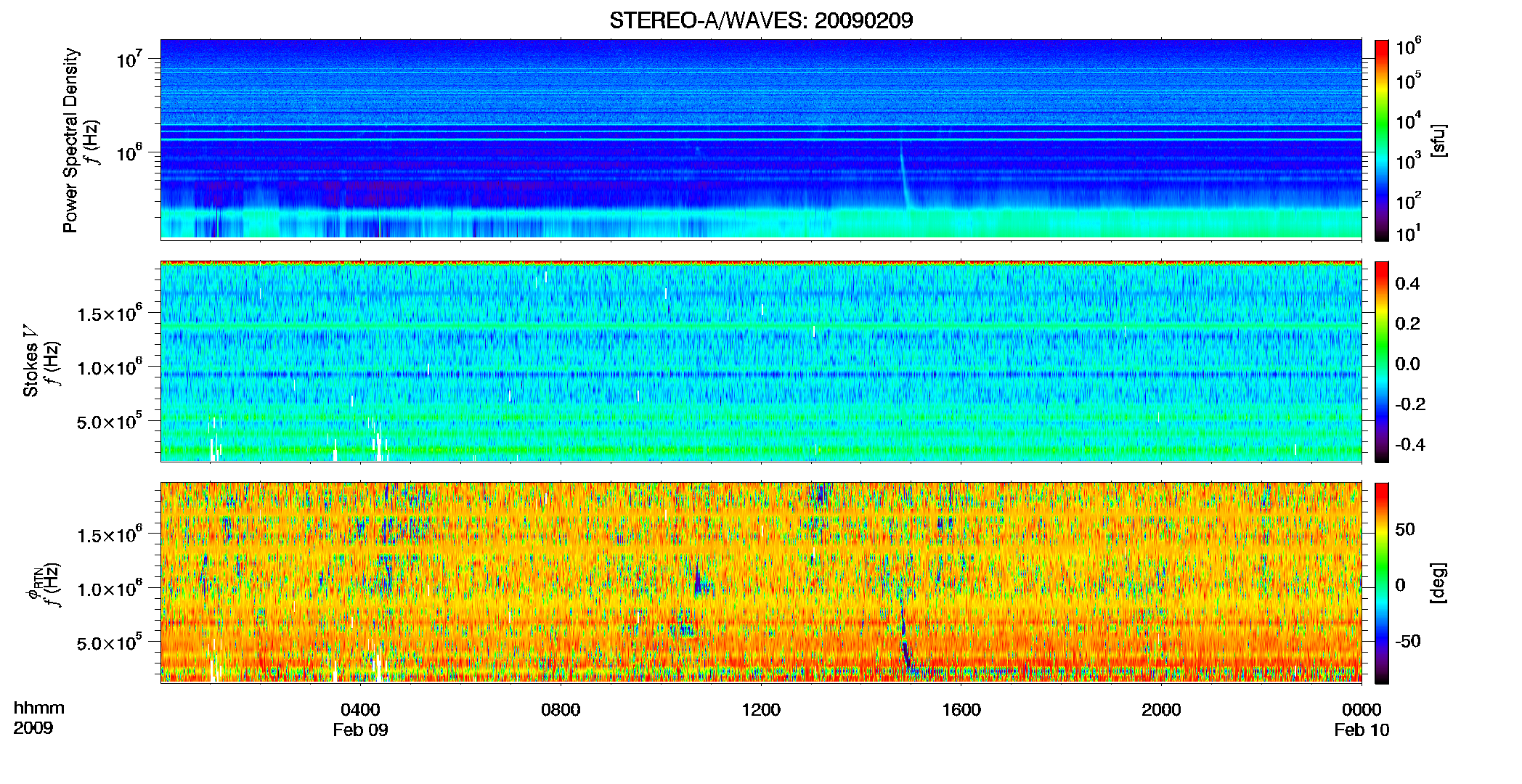This screenshot has width=1522, height=784.
Task: Click the 0800 time tick label
Action: pos(561,710)
